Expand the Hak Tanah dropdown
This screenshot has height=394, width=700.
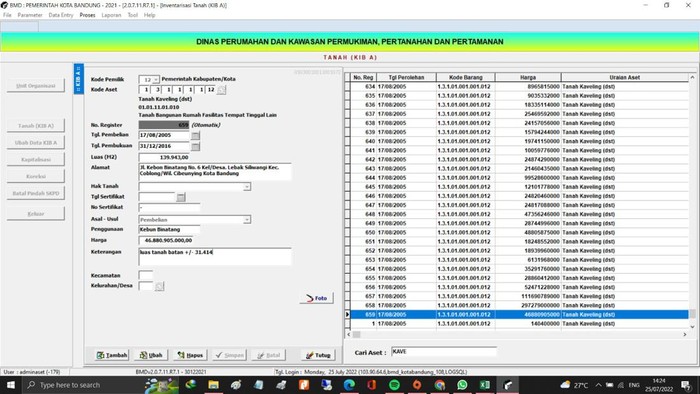coord(246,187)
